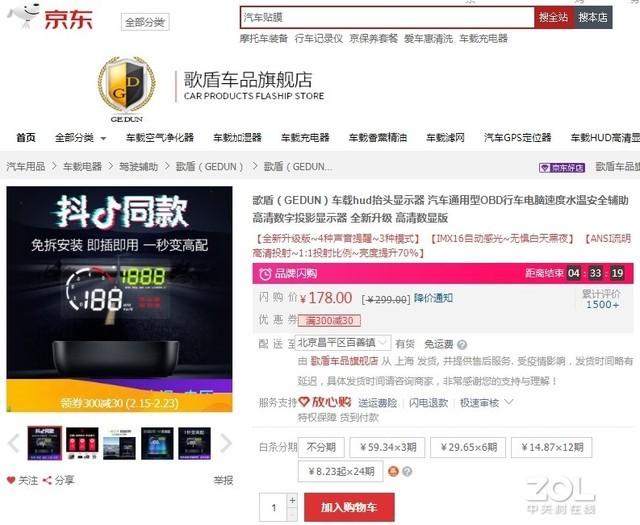This screenshot has width=640, height=525.
Task: Click 驾驶辅助 breadcrumb
Action: [138, 167]
